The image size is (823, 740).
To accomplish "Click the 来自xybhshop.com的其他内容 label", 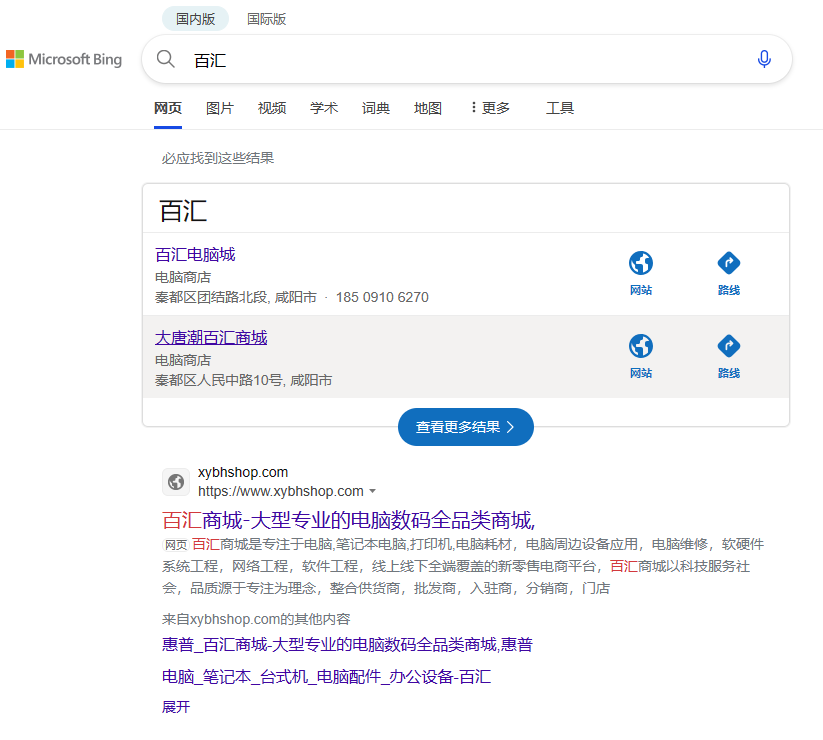I will click(256, 619).
